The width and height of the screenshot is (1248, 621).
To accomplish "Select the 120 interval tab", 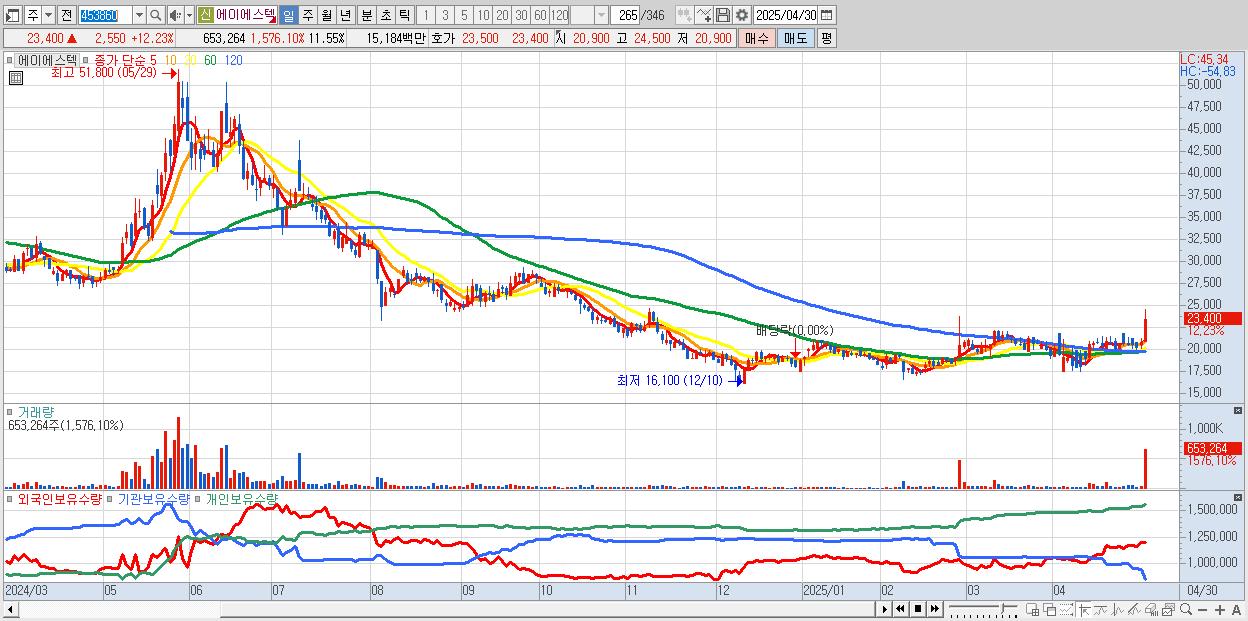I will pos(559,15).
